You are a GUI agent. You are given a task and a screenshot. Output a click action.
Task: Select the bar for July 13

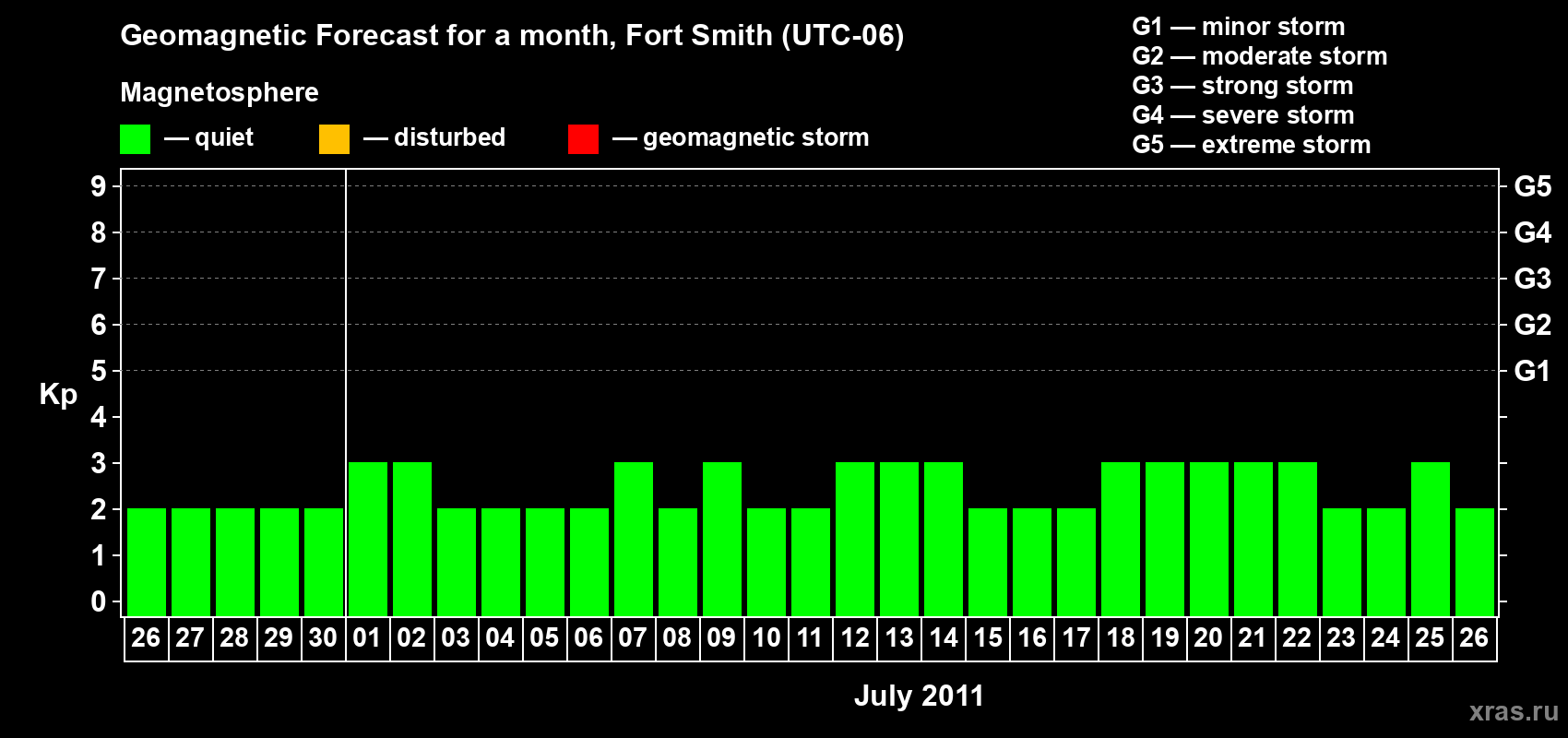click(x=899, y=539)
